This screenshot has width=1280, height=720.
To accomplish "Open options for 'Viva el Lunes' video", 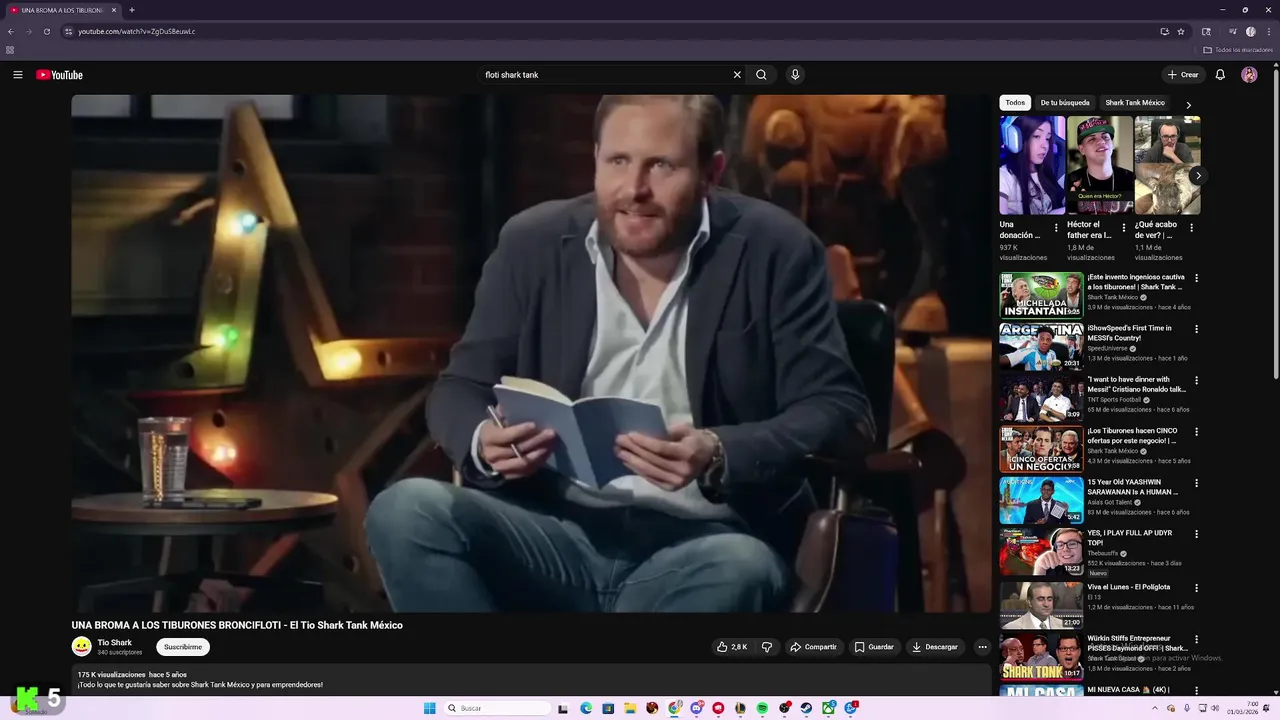I will tap(1196, 588).
